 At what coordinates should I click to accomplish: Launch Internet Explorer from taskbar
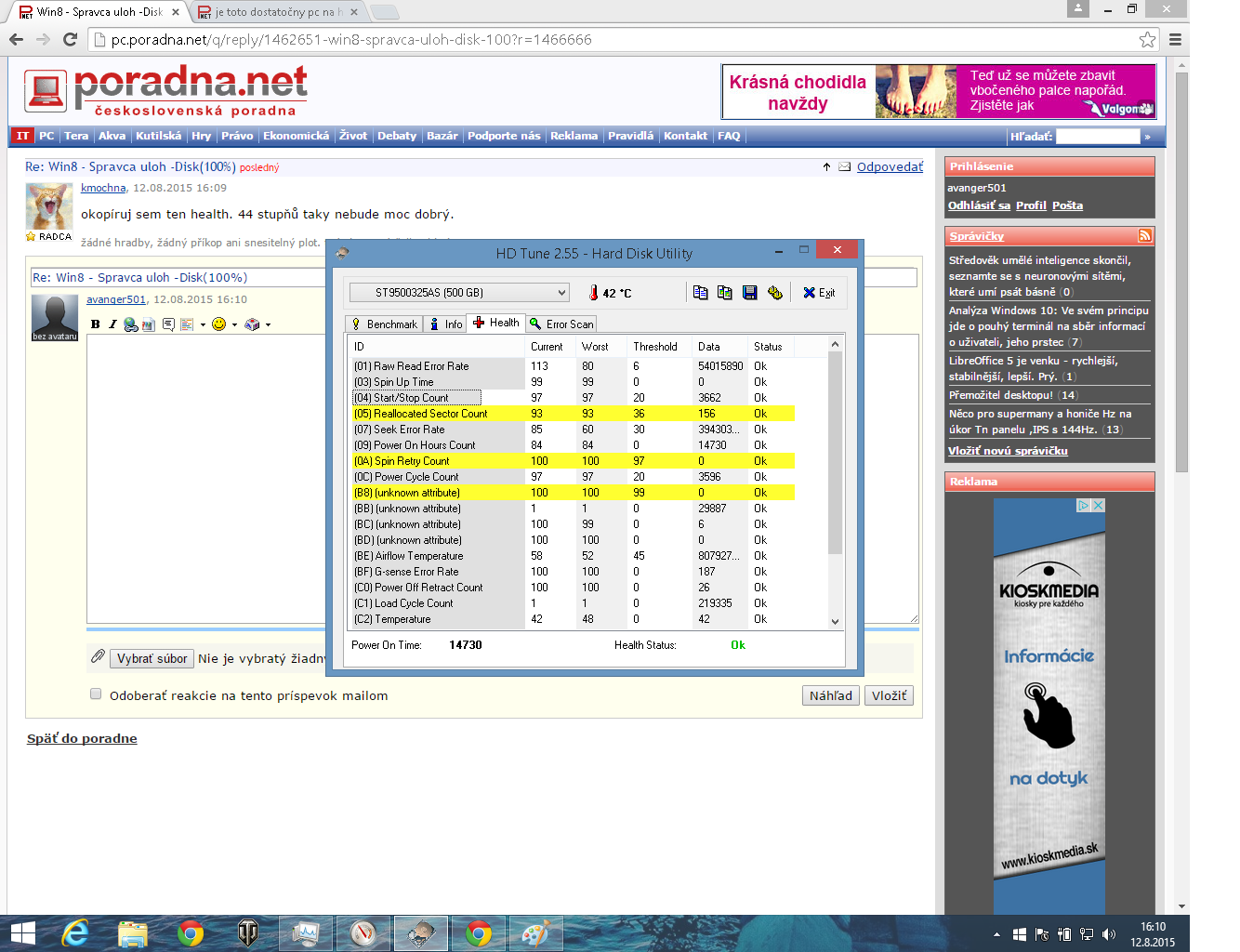point(75,933)
